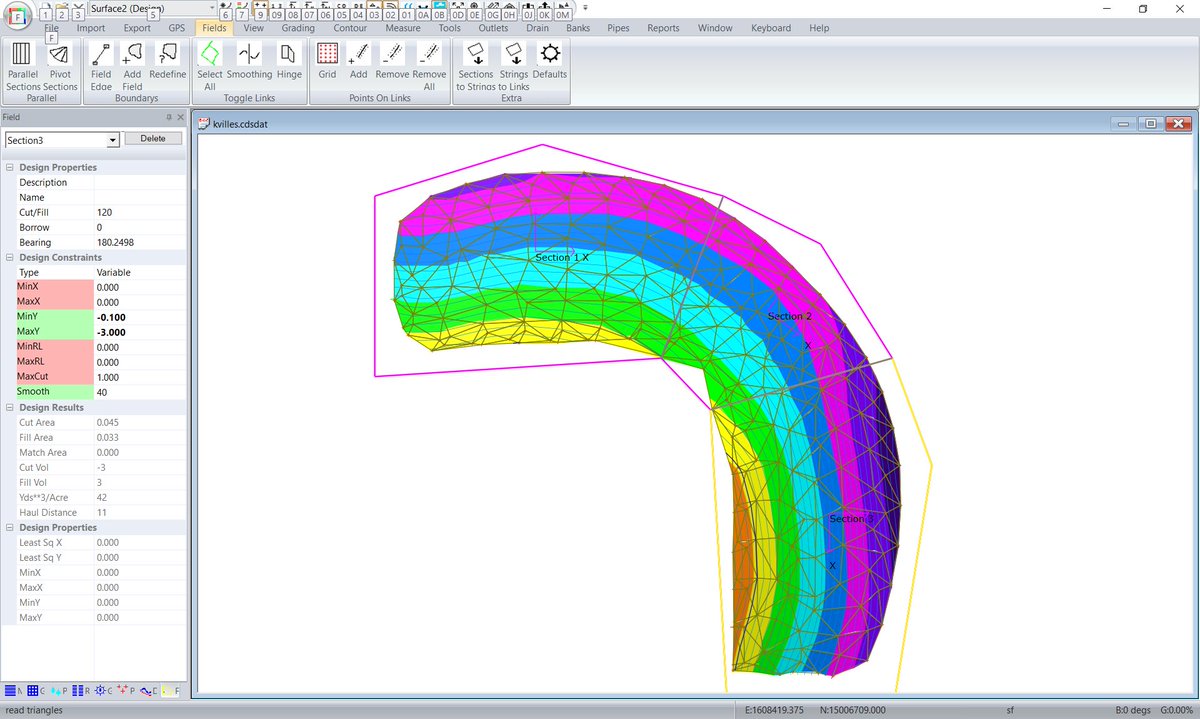Switch to the Contour tab
The image size is (1200, 719).
(x=350, y=28)
